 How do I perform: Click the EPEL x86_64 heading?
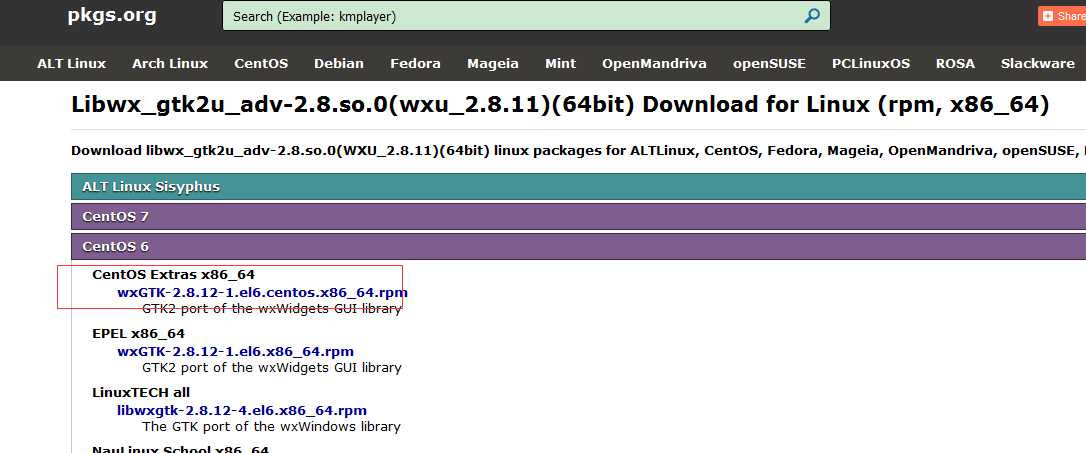[139, 334]
